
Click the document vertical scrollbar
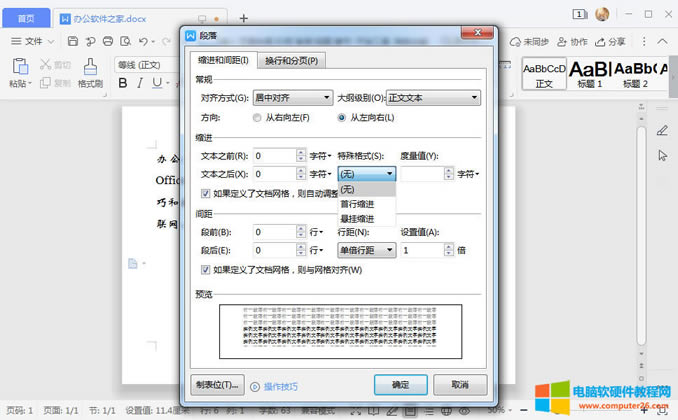[x=641, y=236]
